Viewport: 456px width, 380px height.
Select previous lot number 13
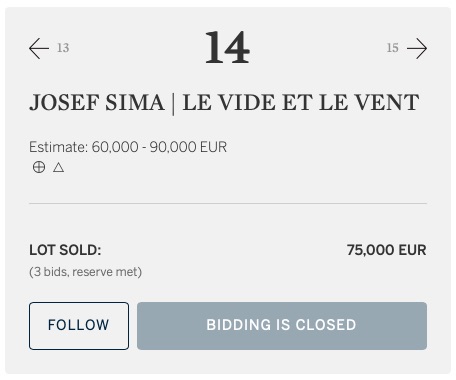63,48
